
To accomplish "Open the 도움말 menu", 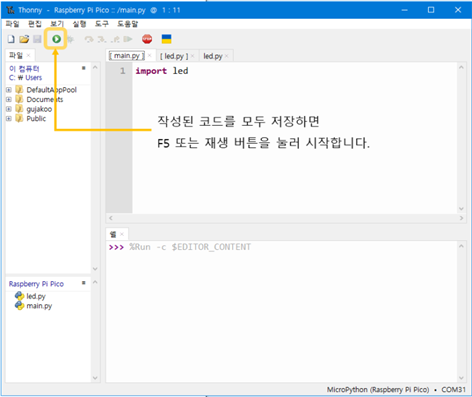I will tap(127, 24).
